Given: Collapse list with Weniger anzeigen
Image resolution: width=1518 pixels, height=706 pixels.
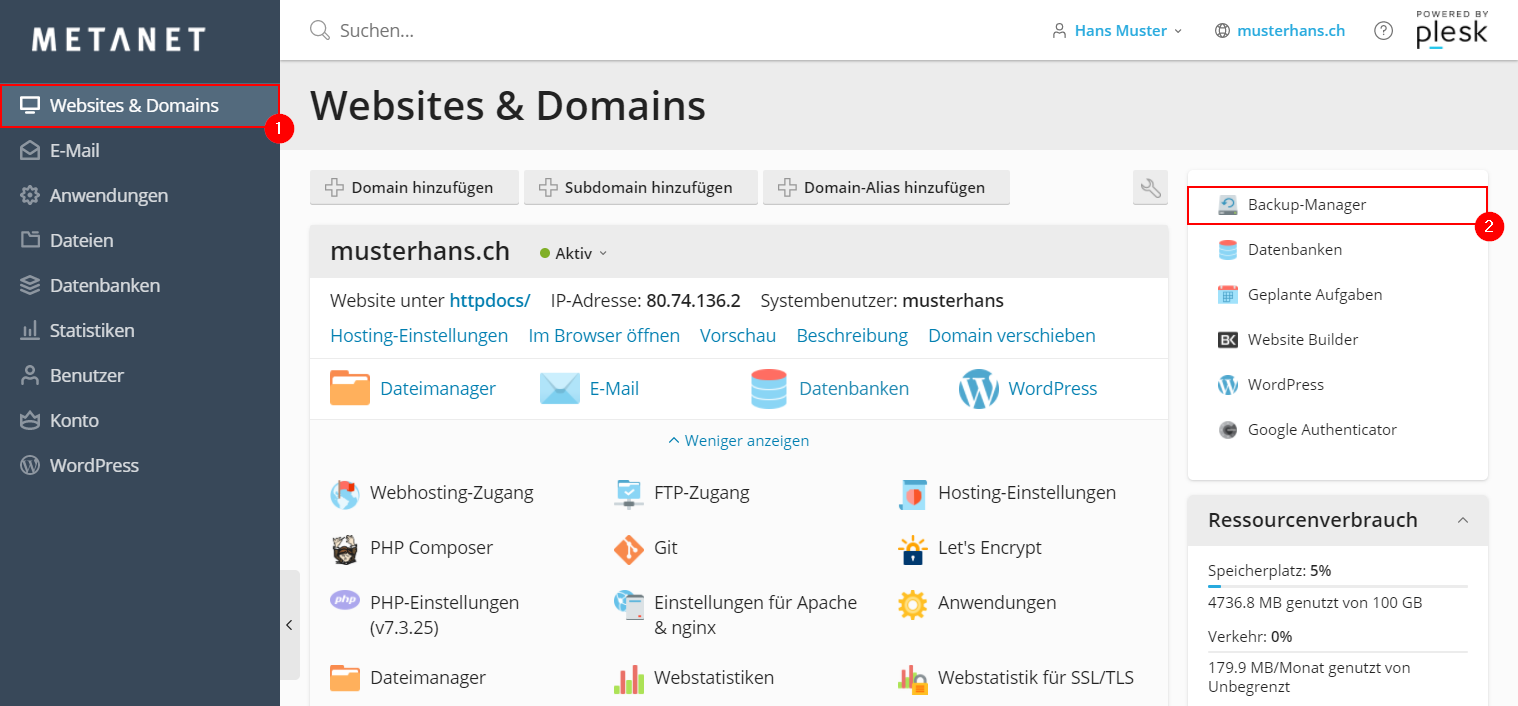Looking at the screenshot, I should coord(739,440).
